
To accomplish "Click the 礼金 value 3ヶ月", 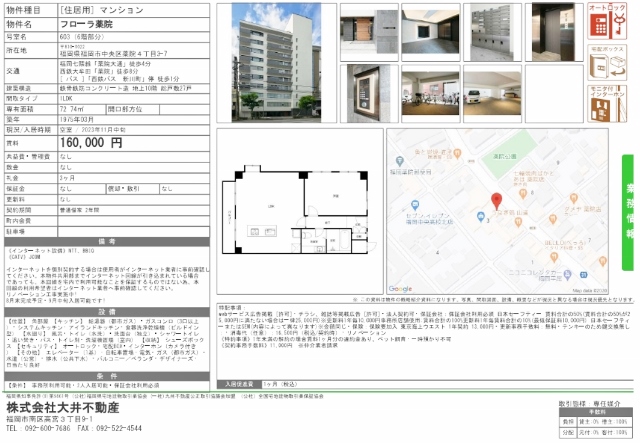I will pos(67,178).
